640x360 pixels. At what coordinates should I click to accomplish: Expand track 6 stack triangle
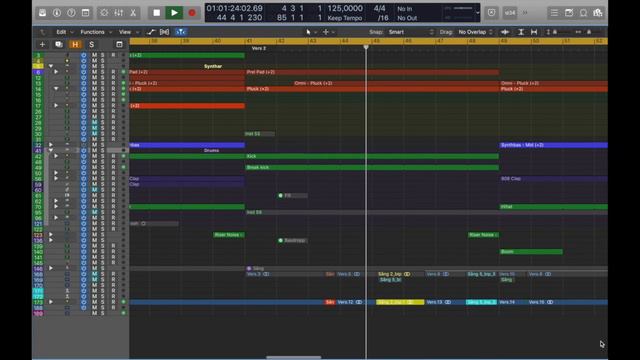tap(56, 72)
